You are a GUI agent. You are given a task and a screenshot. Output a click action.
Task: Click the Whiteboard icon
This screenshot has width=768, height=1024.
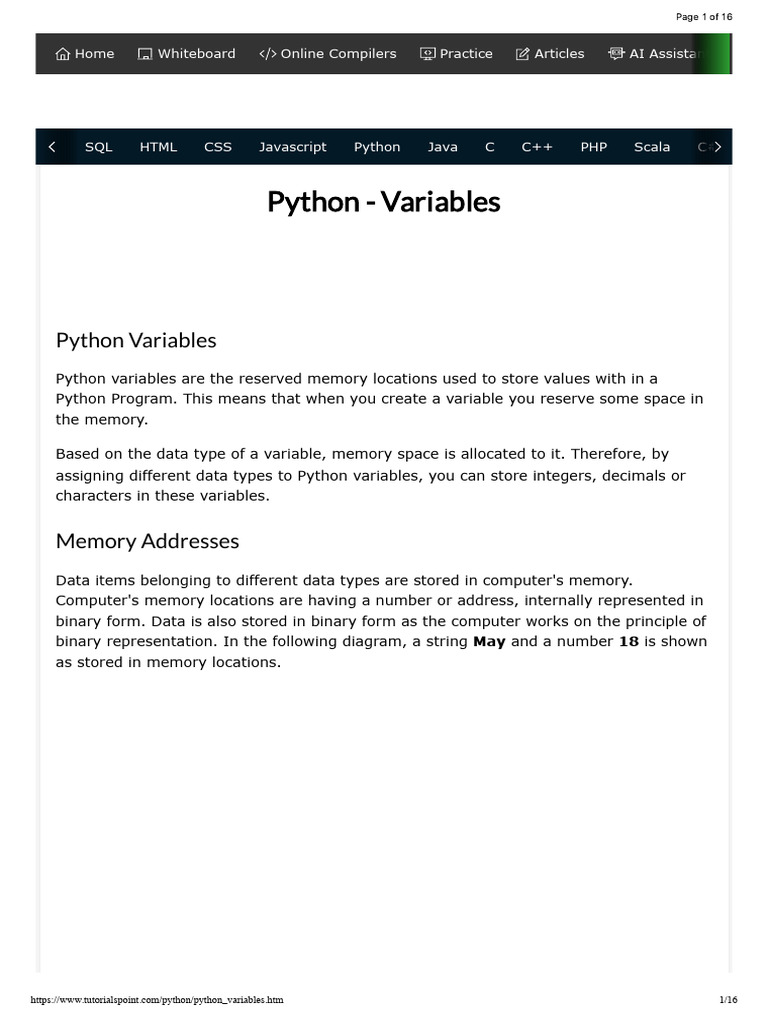(x=145, y=54)
